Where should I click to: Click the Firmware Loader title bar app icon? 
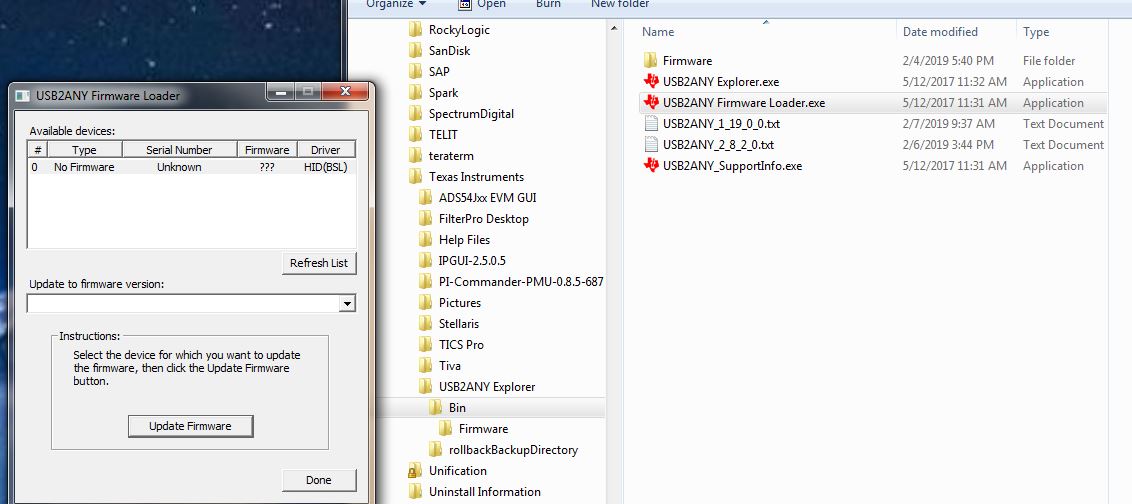tap(23, 95)
